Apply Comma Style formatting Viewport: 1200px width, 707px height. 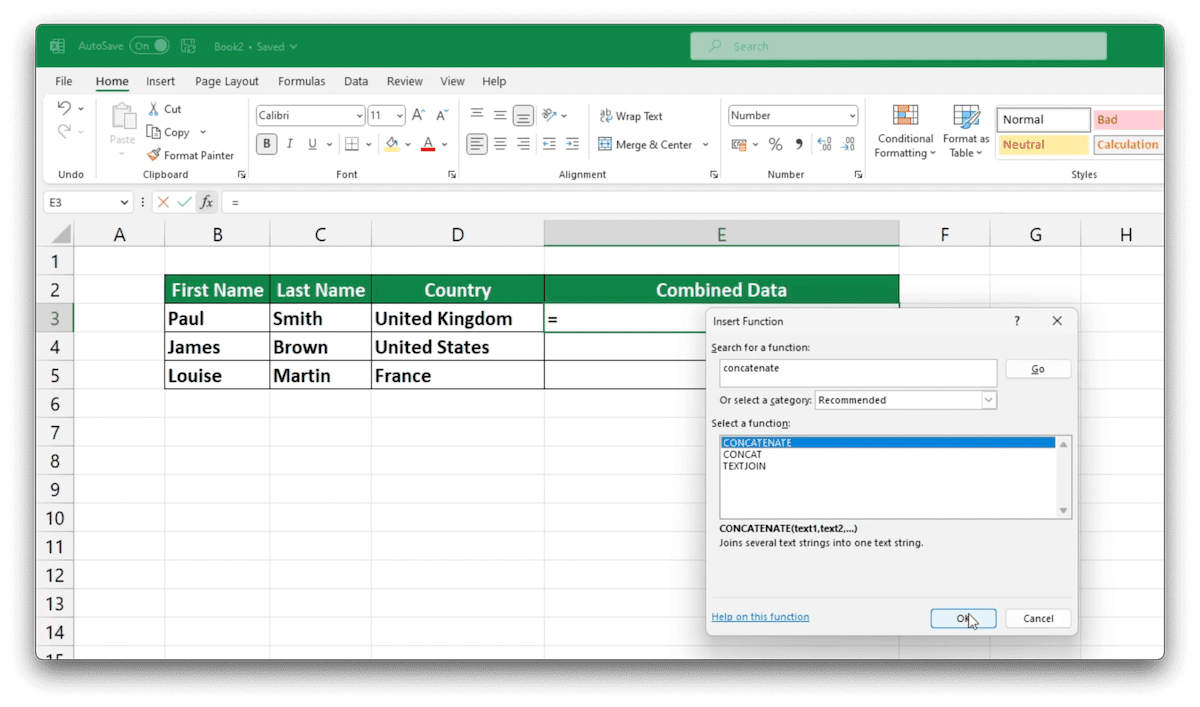(x=799, y=144)
